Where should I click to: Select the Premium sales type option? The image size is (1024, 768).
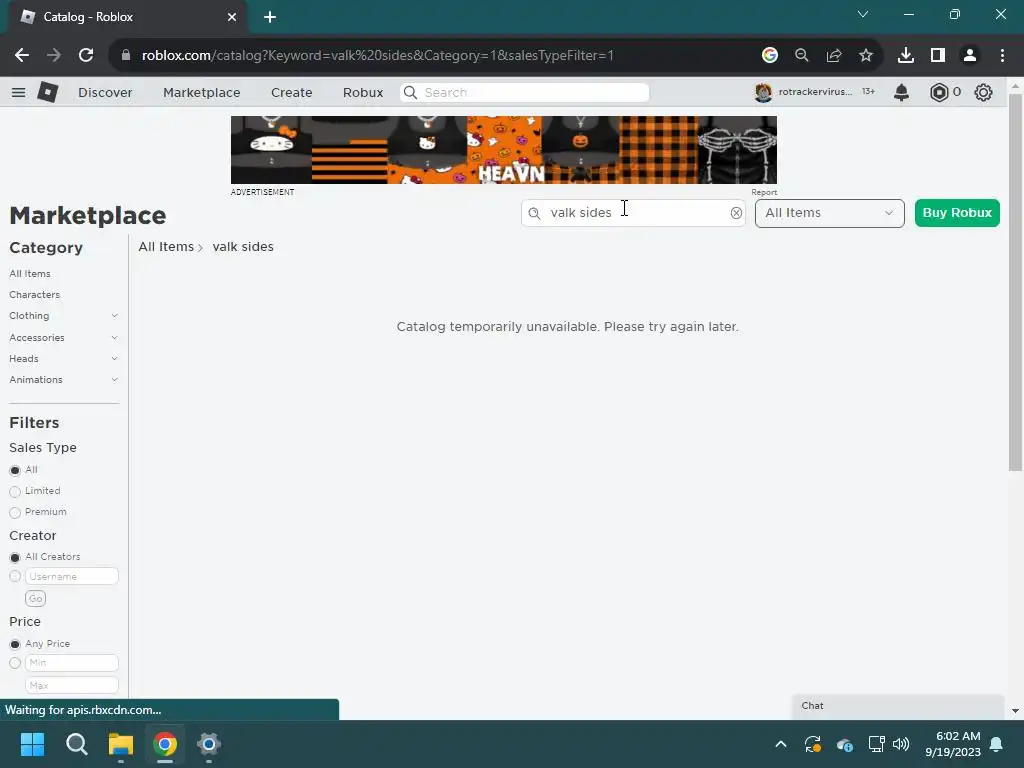(x=15, y=512)
